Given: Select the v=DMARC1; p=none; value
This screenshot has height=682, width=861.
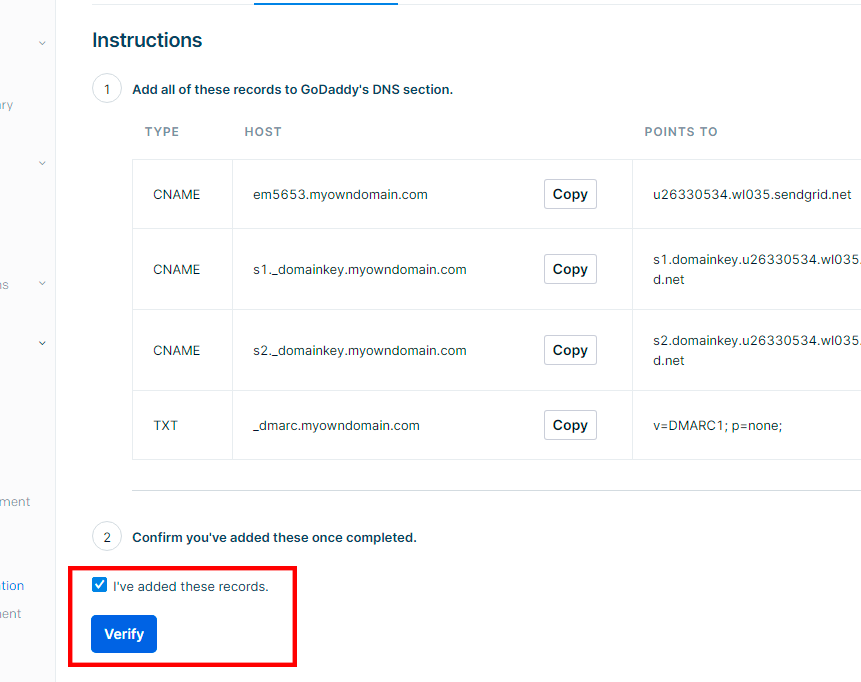Looking at the screenshot, I should 717,426.
